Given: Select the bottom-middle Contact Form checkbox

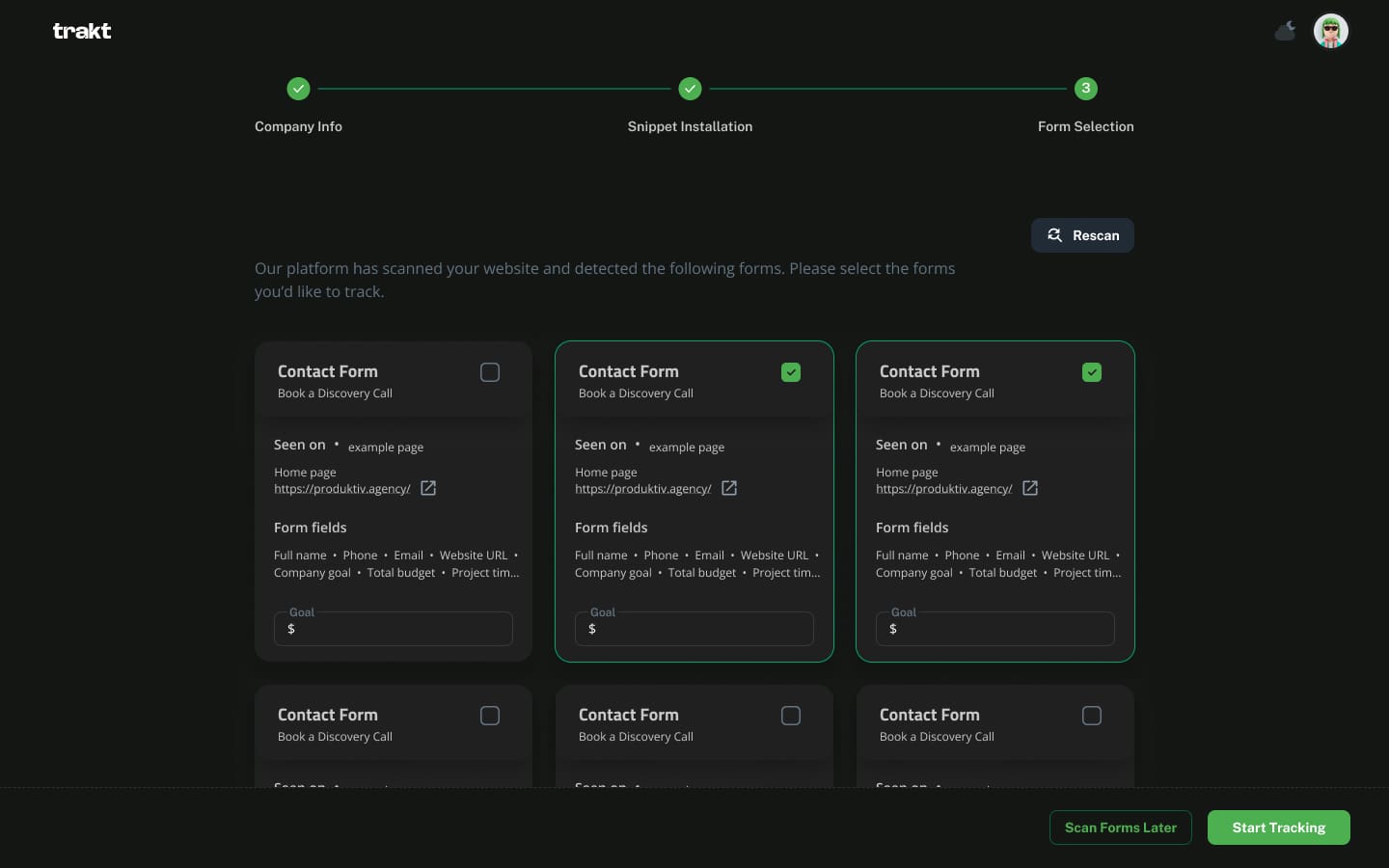Looking at the screenshot, I should pyautogui.click(x=791, y=716).
